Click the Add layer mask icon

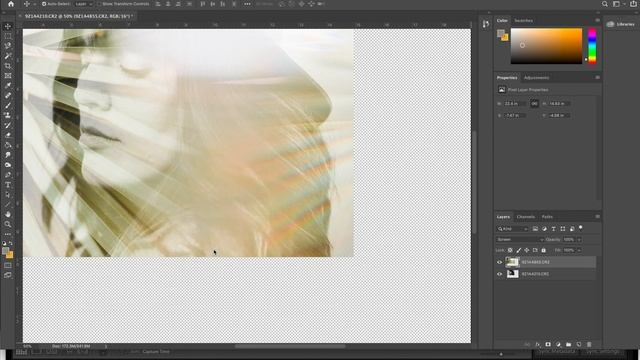point(548,344)
